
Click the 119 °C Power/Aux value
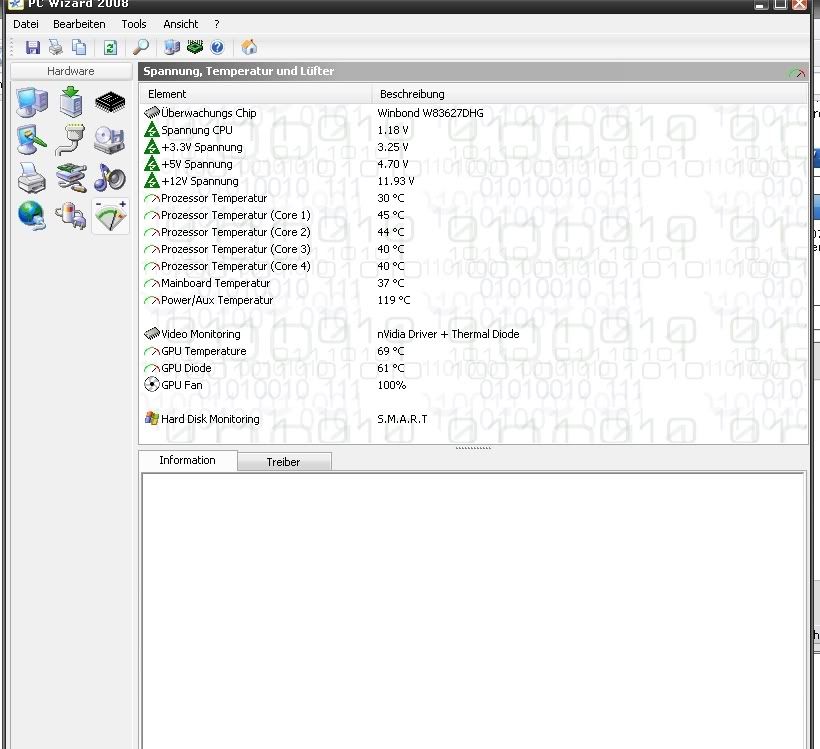[x=394, y=300]
